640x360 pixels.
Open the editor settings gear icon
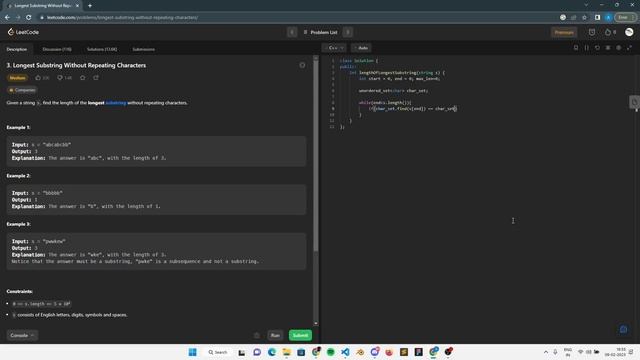coord(618,48)
